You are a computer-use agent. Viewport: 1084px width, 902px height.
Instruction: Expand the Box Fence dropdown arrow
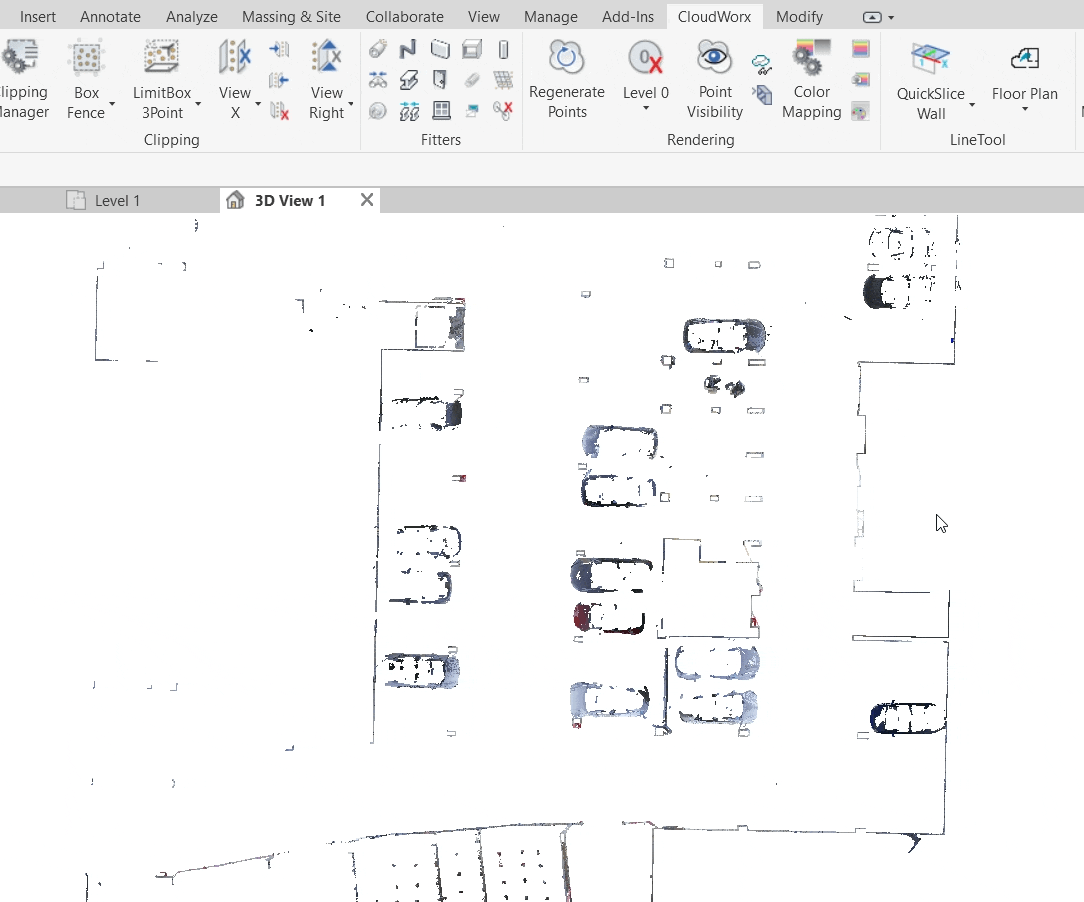coord(112,104)
